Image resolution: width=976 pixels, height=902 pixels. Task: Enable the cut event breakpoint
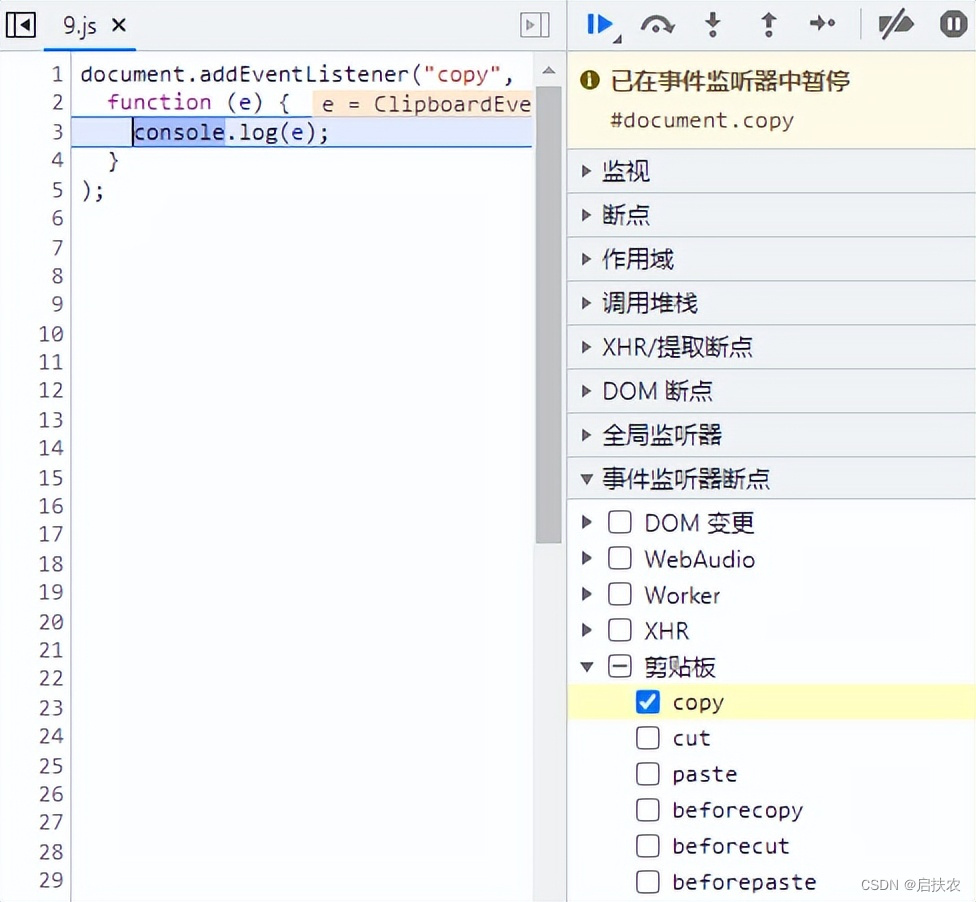coord(648,738)
